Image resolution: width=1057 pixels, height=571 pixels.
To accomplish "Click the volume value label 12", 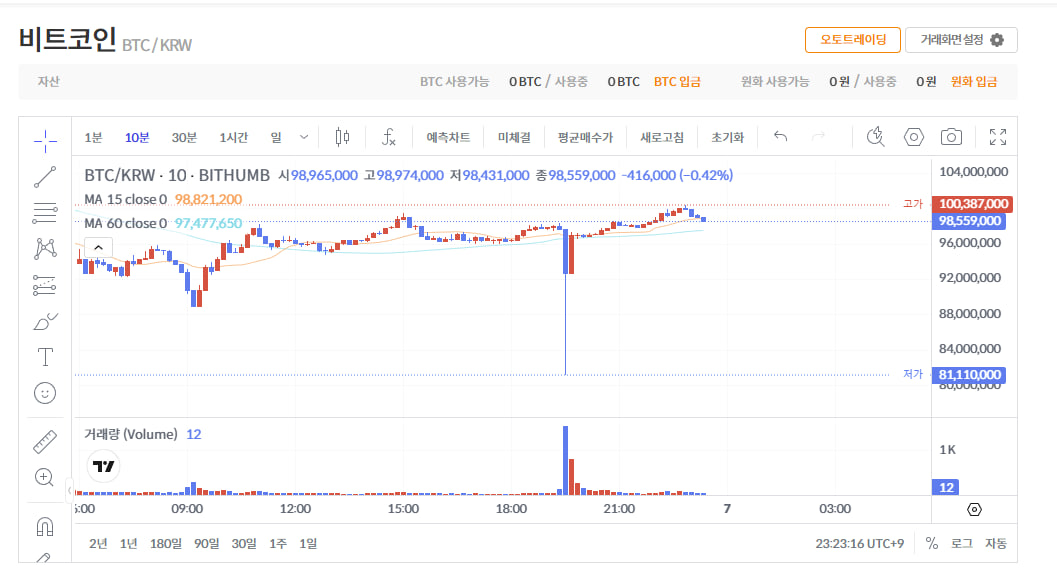I will coord(946,487).
